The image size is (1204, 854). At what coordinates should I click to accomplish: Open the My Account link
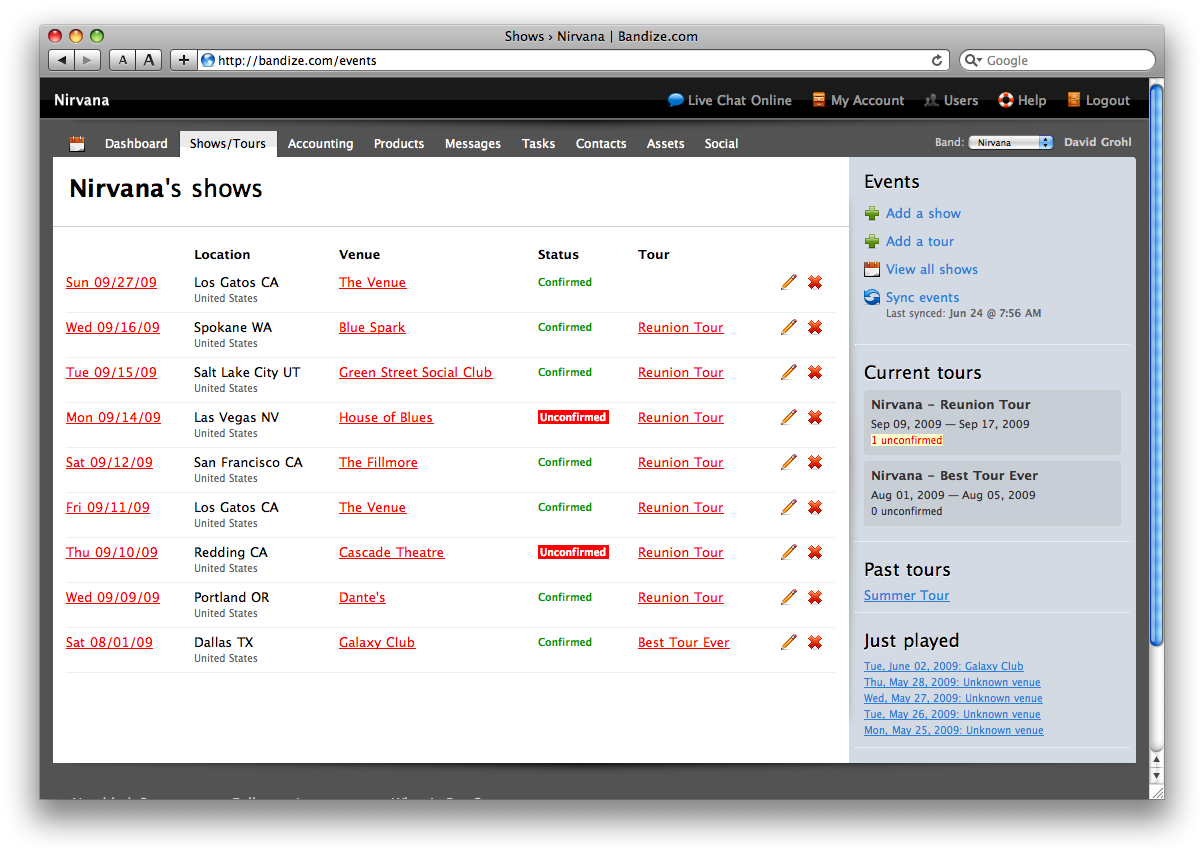[x=867, y=101]
